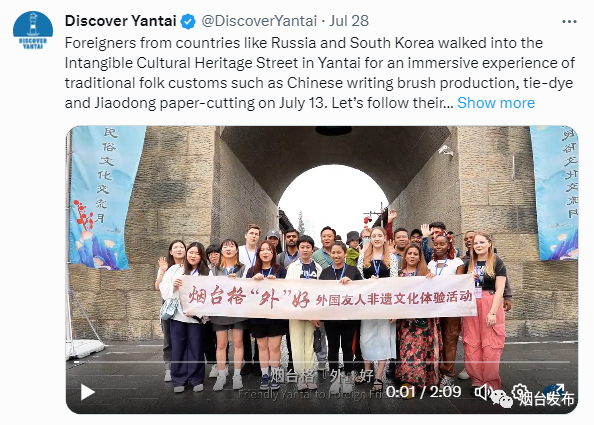Open the Discover Yantai display name link

120,21
